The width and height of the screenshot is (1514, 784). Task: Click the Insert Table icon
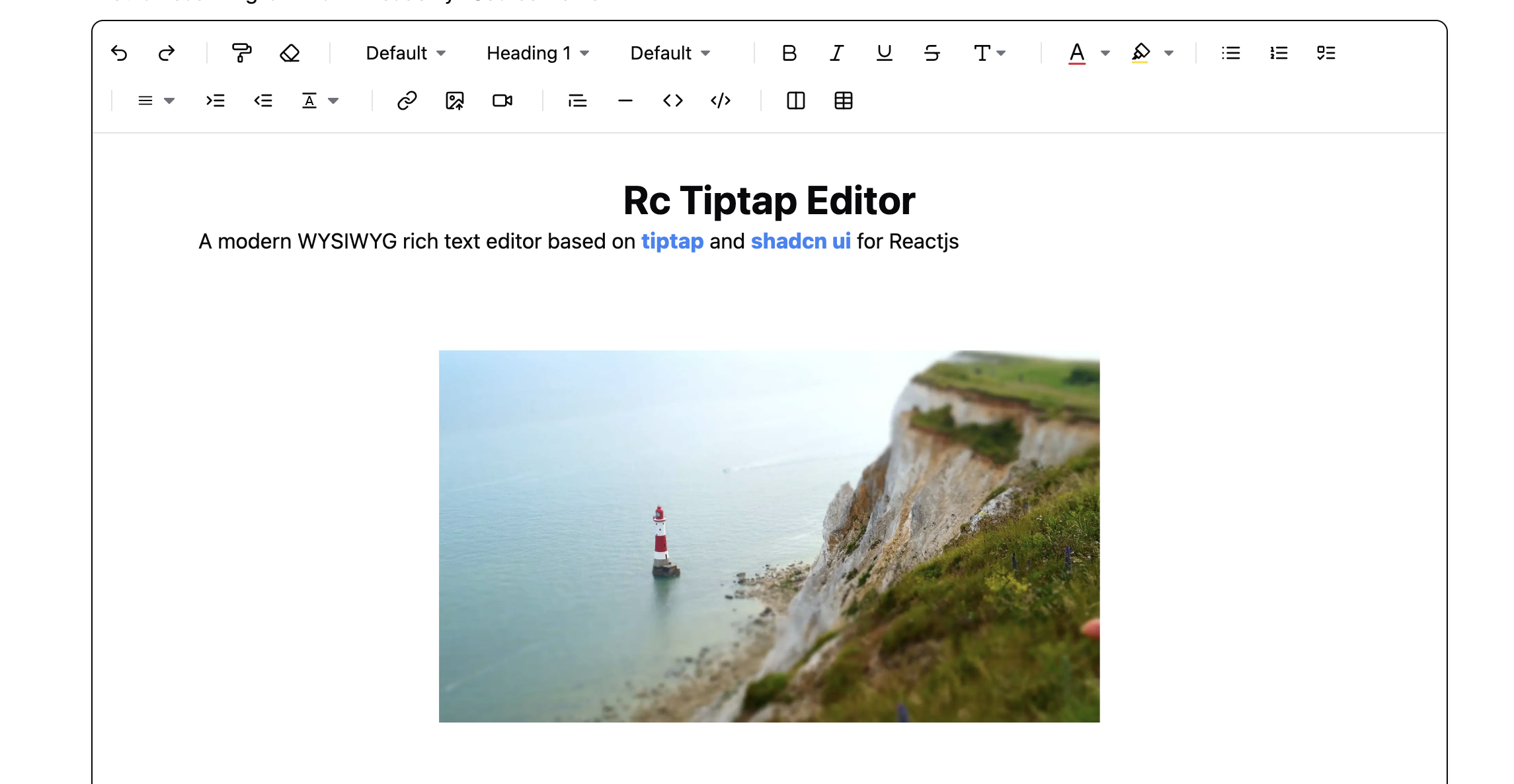click(844, 100)
